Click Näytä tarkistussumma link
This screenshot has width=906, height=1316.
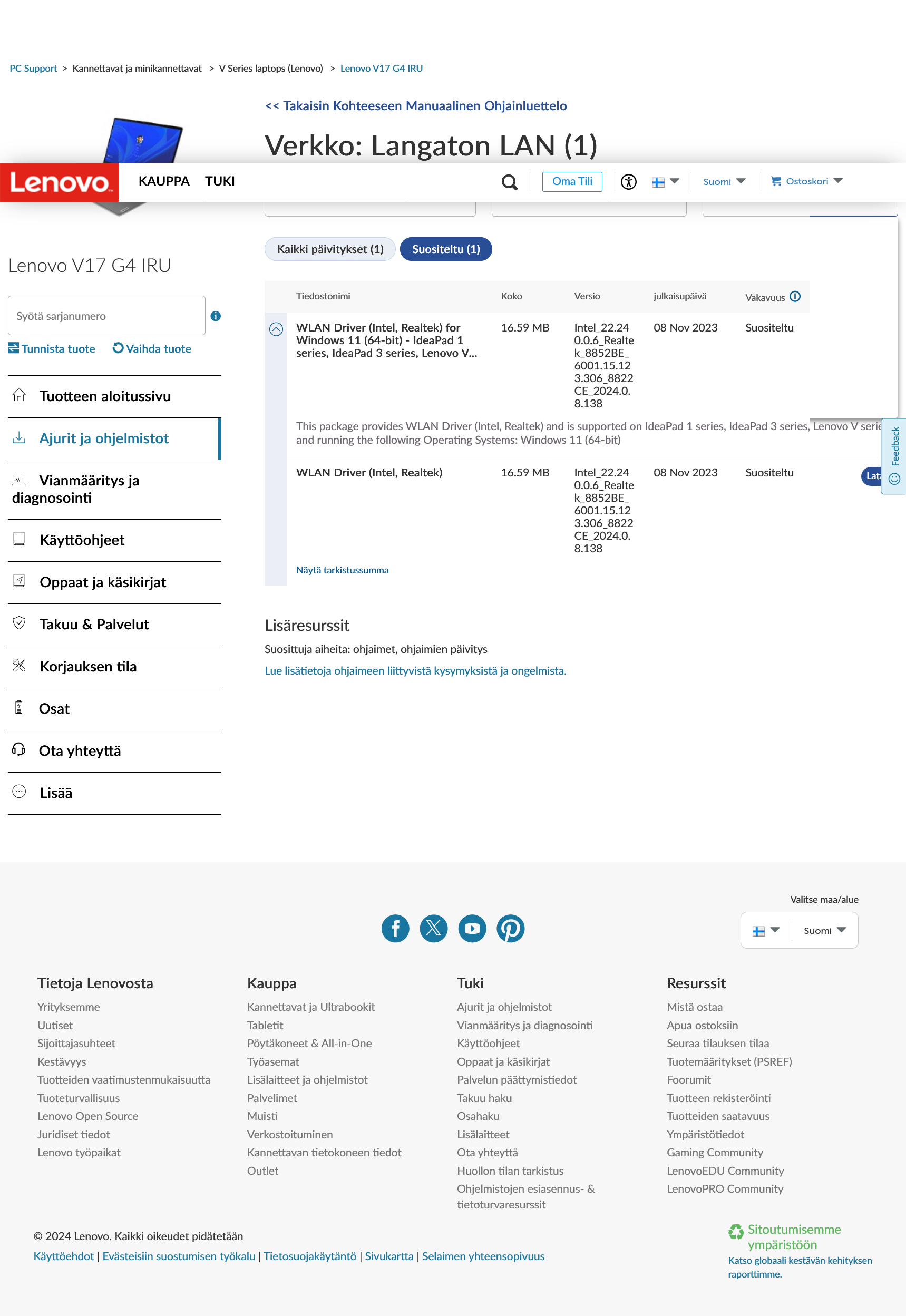(342, 570)
